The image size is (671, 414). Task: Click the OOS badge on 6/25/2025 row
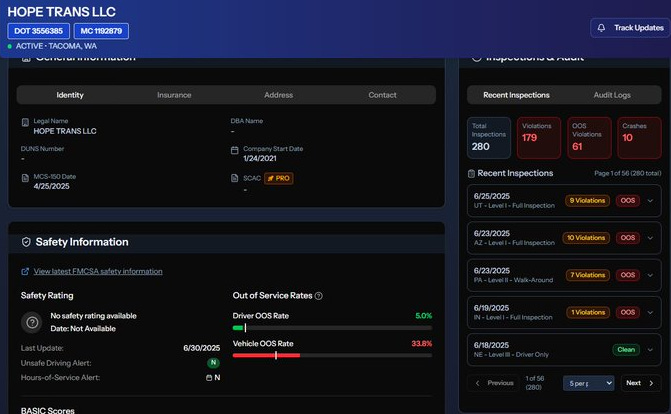coord(628,201)
